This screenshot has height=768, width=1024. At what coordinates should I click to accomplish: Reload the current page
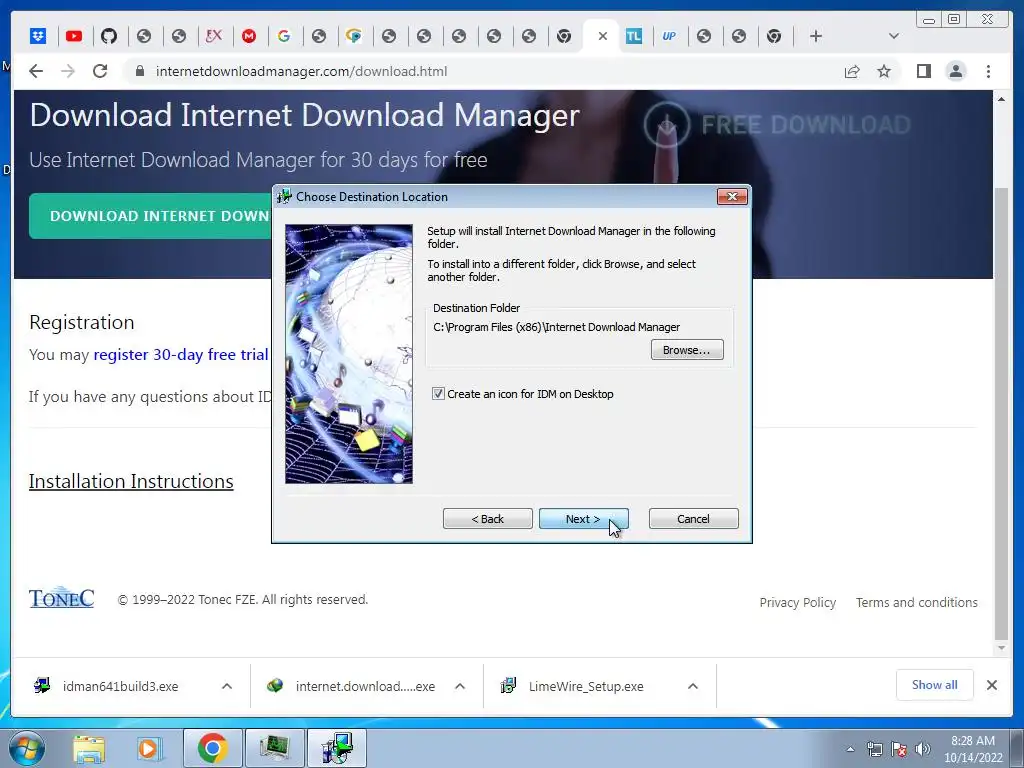coord(100,71)
